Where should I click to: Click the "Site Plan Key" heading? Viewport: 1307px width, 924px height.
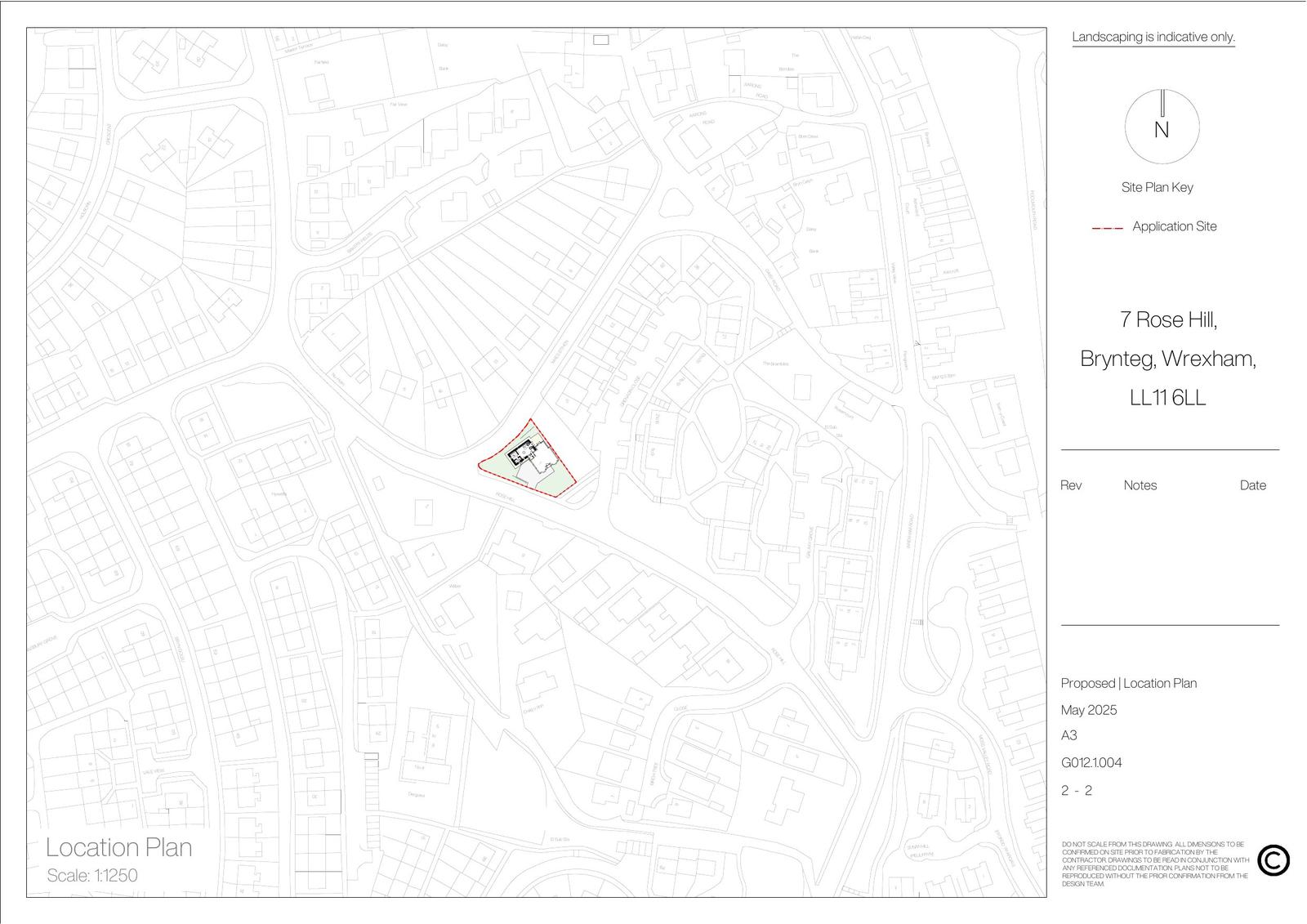(1157, 187)
